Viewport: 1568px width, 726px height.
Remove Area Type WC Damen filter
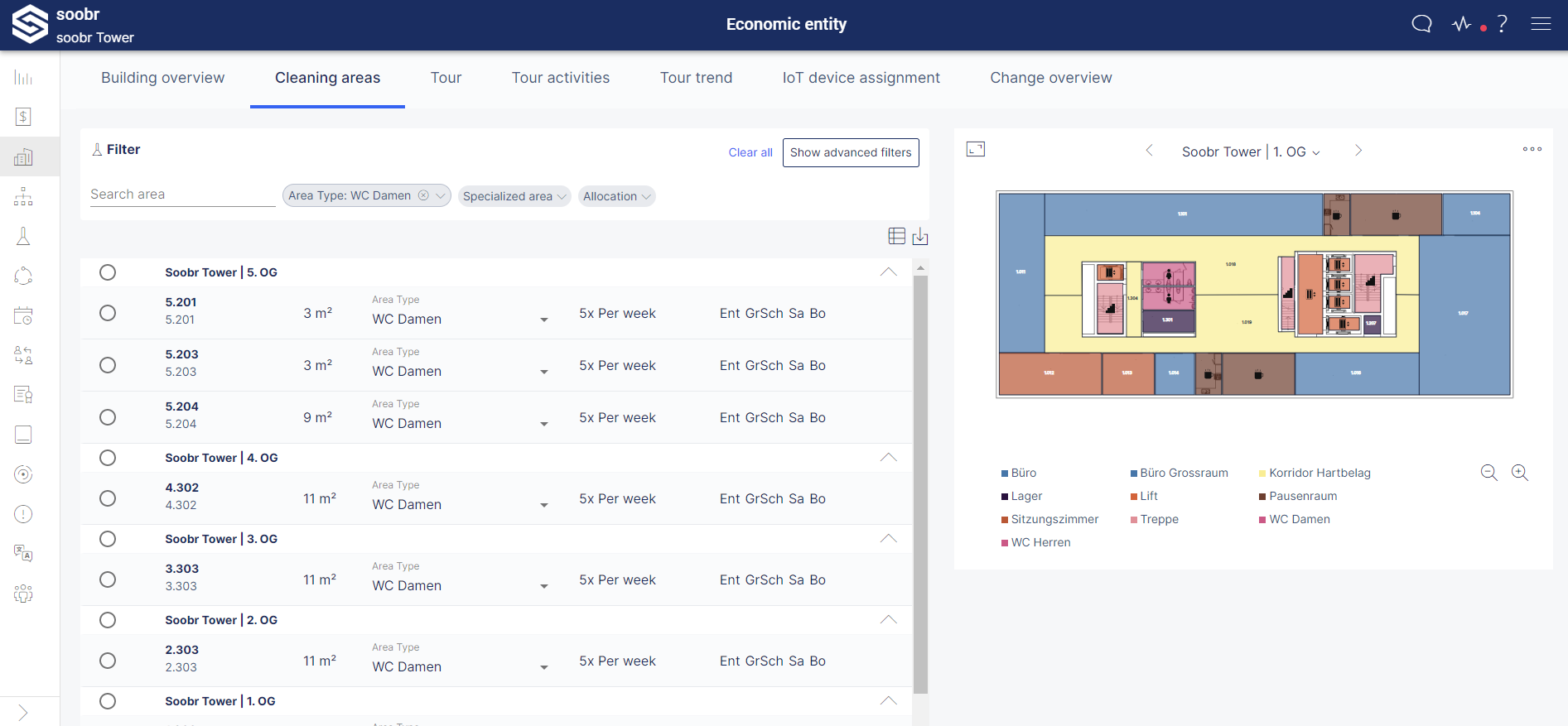click(x=423, y=195)
